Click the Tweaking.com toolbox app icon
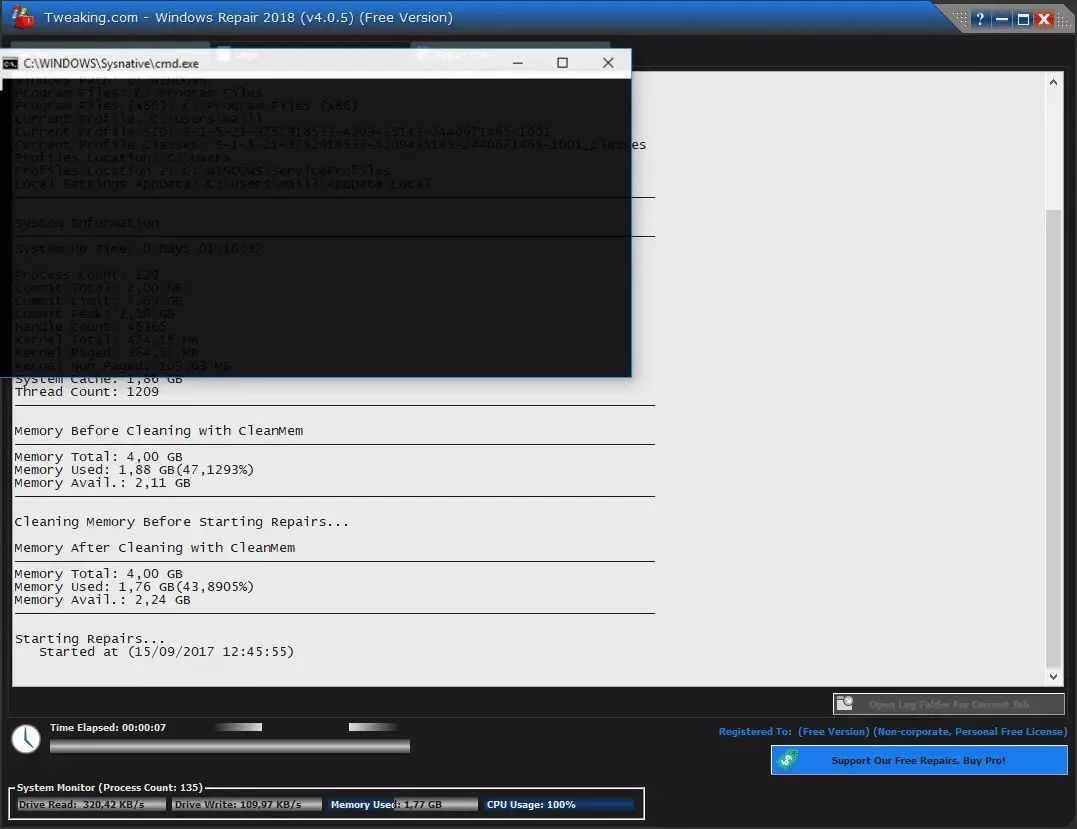The width and height of the screenshot is (1077, 829). click(x=23, y=17)
